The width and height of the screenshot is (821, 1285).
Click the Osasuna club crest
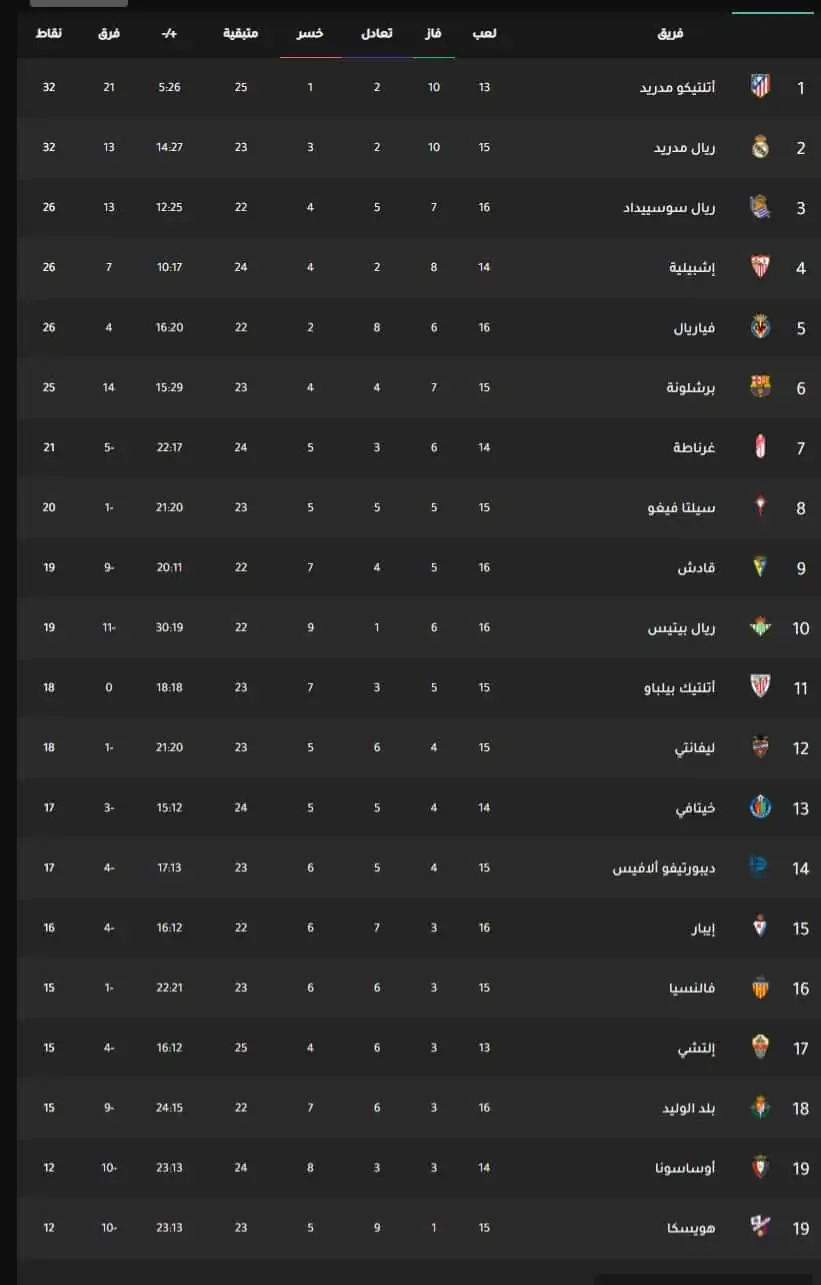761,1167
